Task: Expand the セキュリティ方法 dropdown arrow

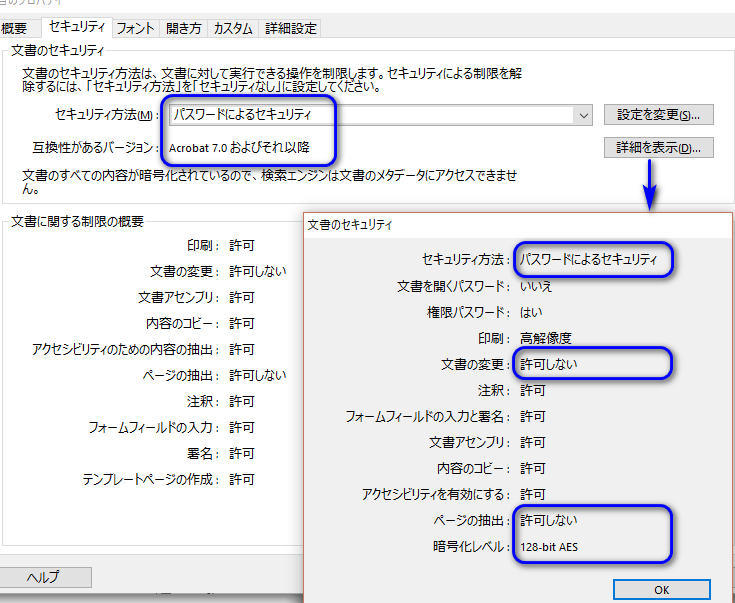Action: 583,115
